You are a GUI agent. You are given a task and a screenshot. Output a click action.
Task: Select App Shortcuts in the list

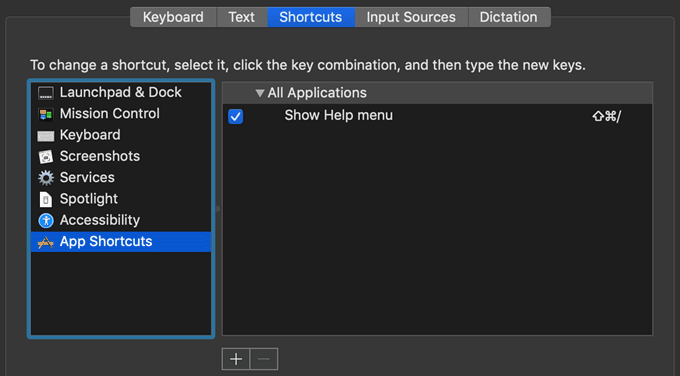121,242
